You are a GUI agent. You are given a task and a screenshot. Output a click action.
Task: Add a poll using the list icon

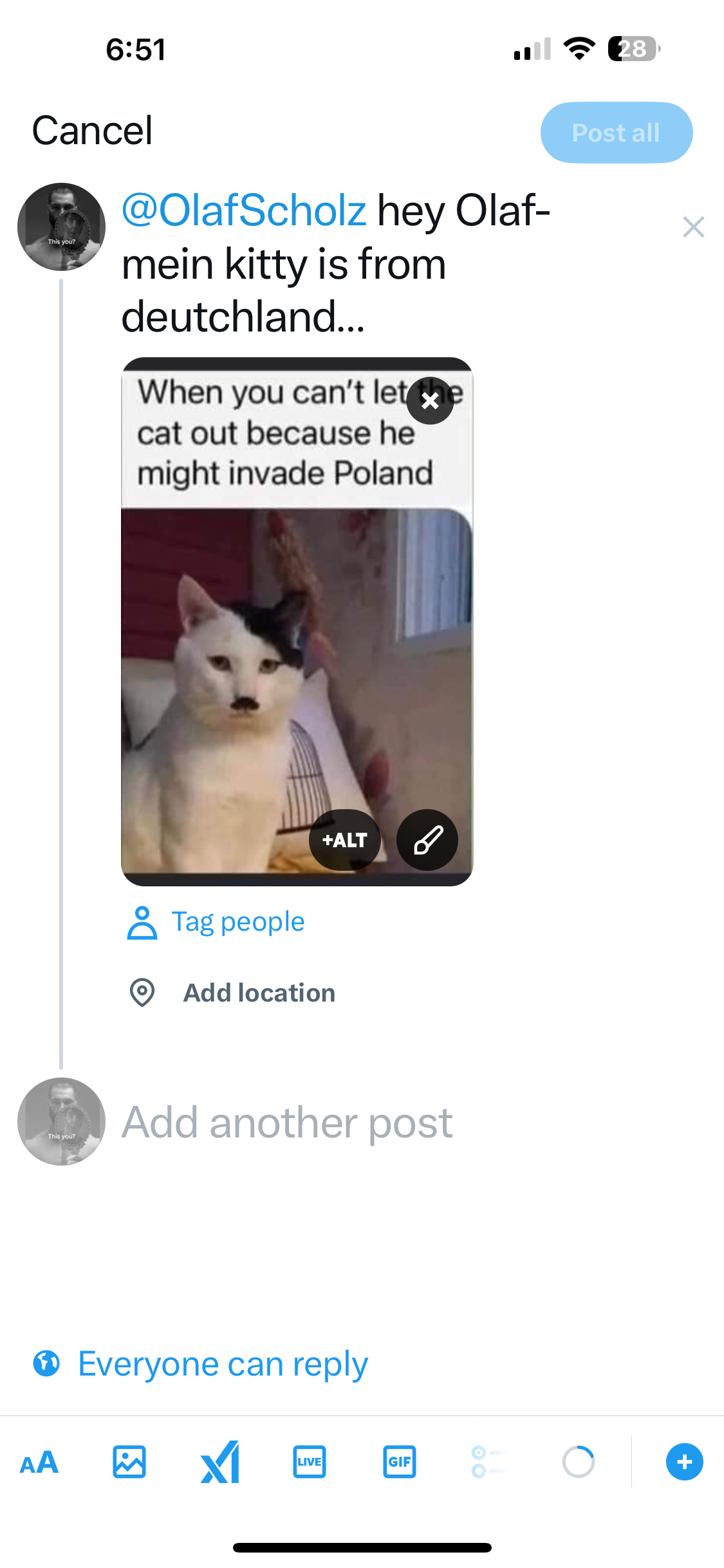point(488,1462)
